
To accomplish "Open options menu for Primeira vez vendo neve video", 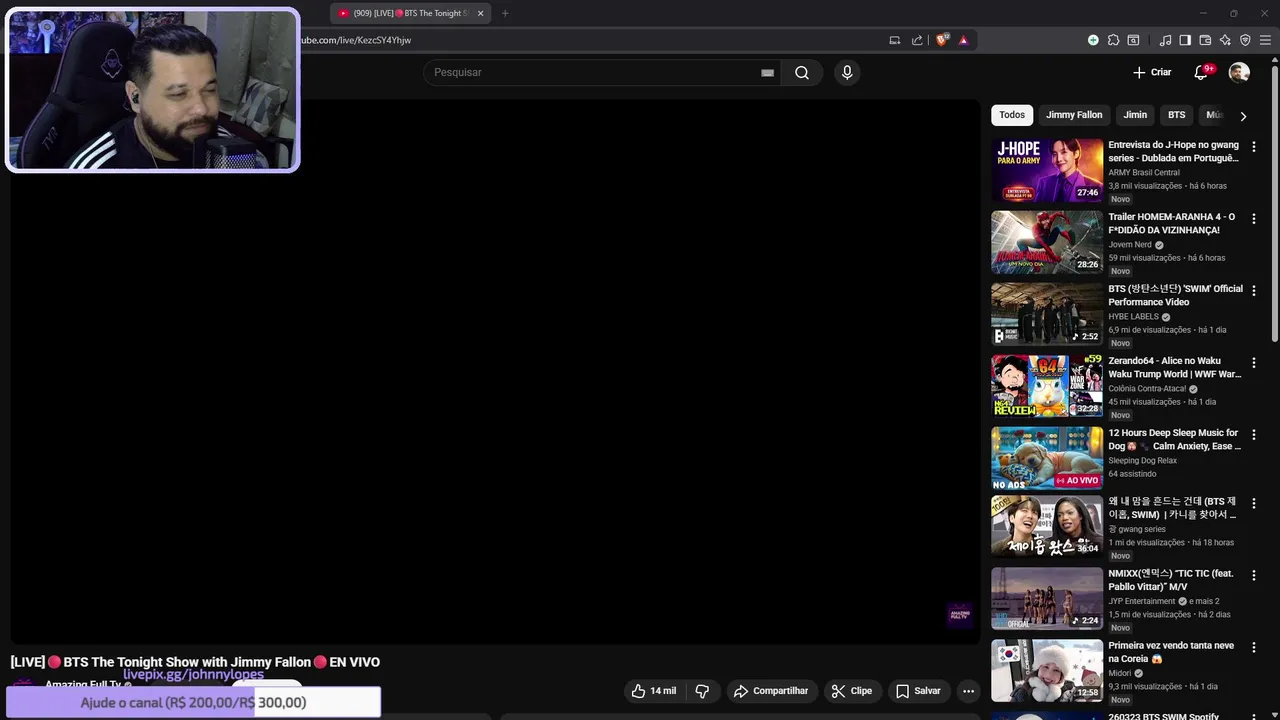I will click(1253, 647).
